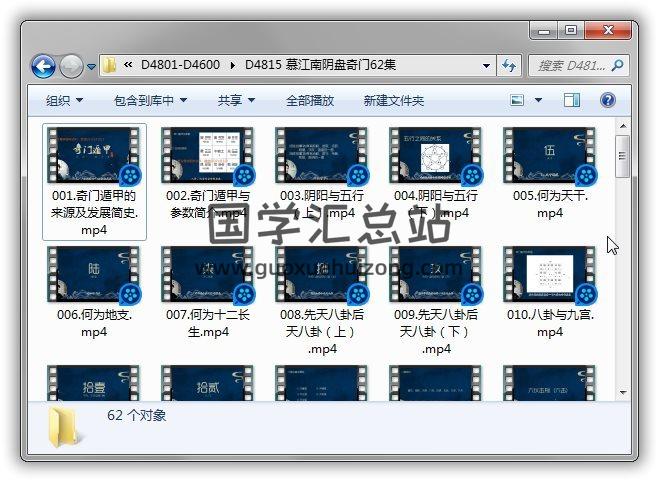
Task: Open the help question mark icon
Action: (607, 100)
